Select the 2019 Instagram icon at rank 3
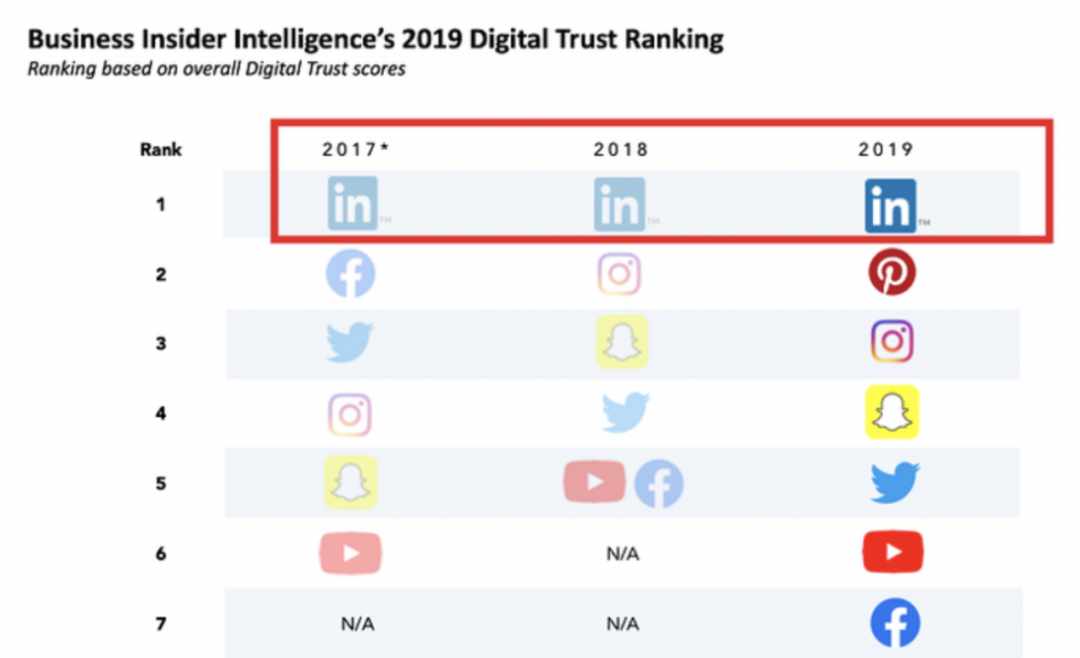 (x=892, y=341)
